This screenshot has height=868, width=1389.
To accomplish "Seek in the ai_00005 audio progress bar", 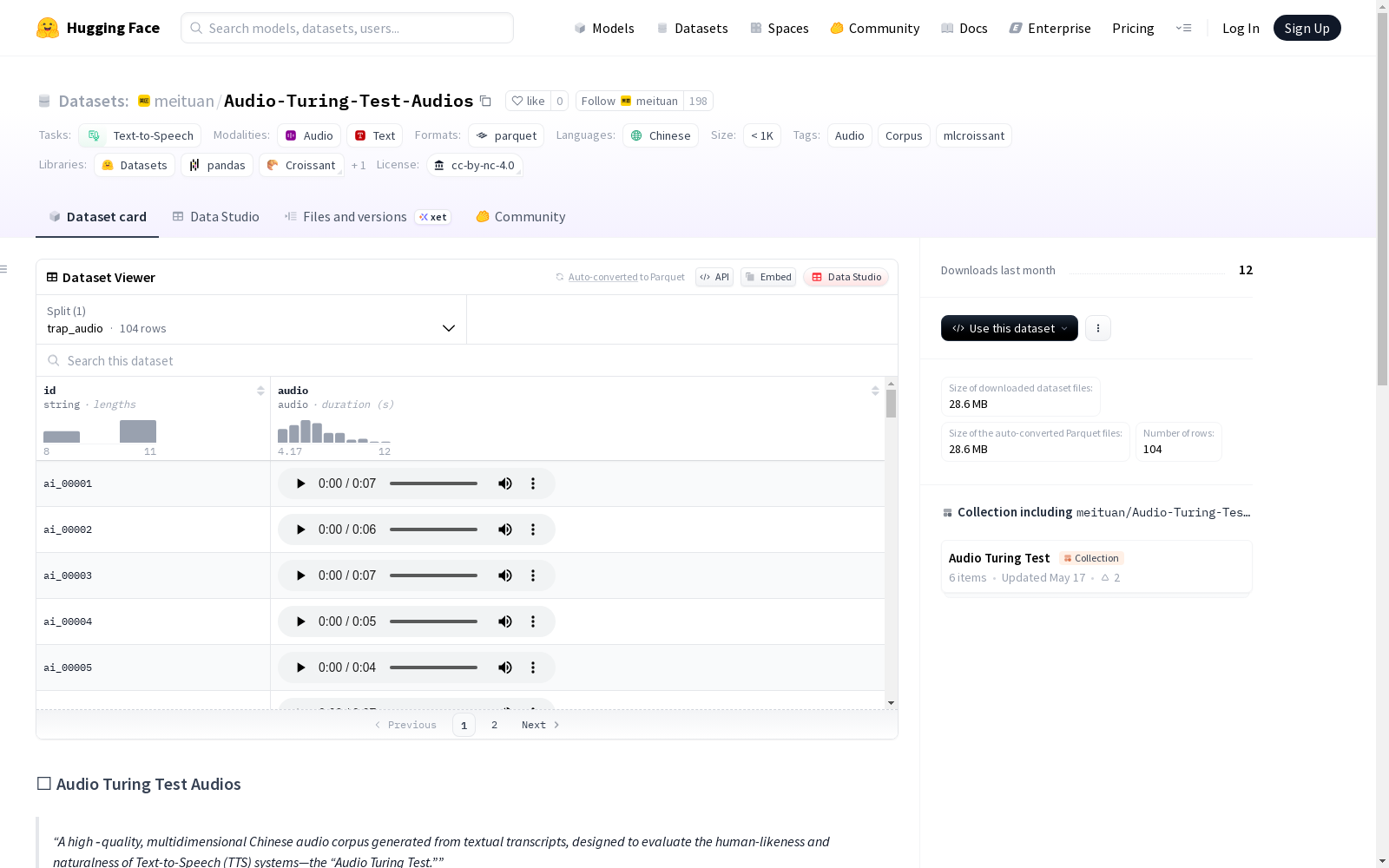I will coord(433,667).
